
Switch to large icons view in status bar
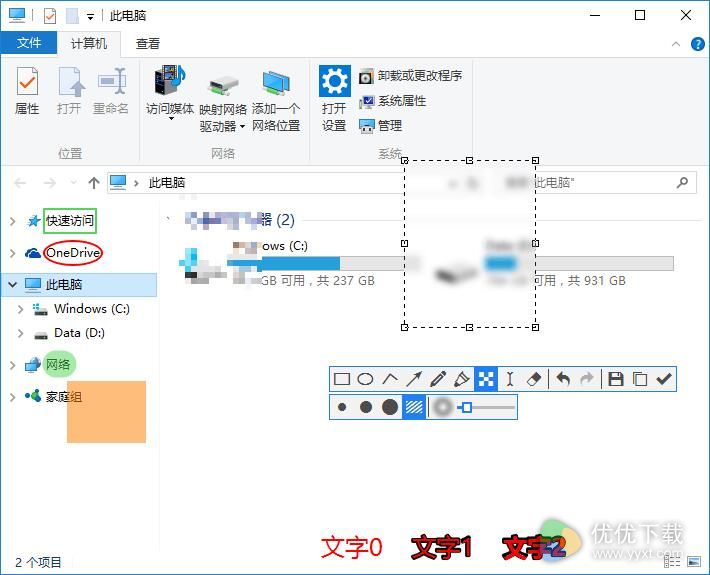(694, 562)
